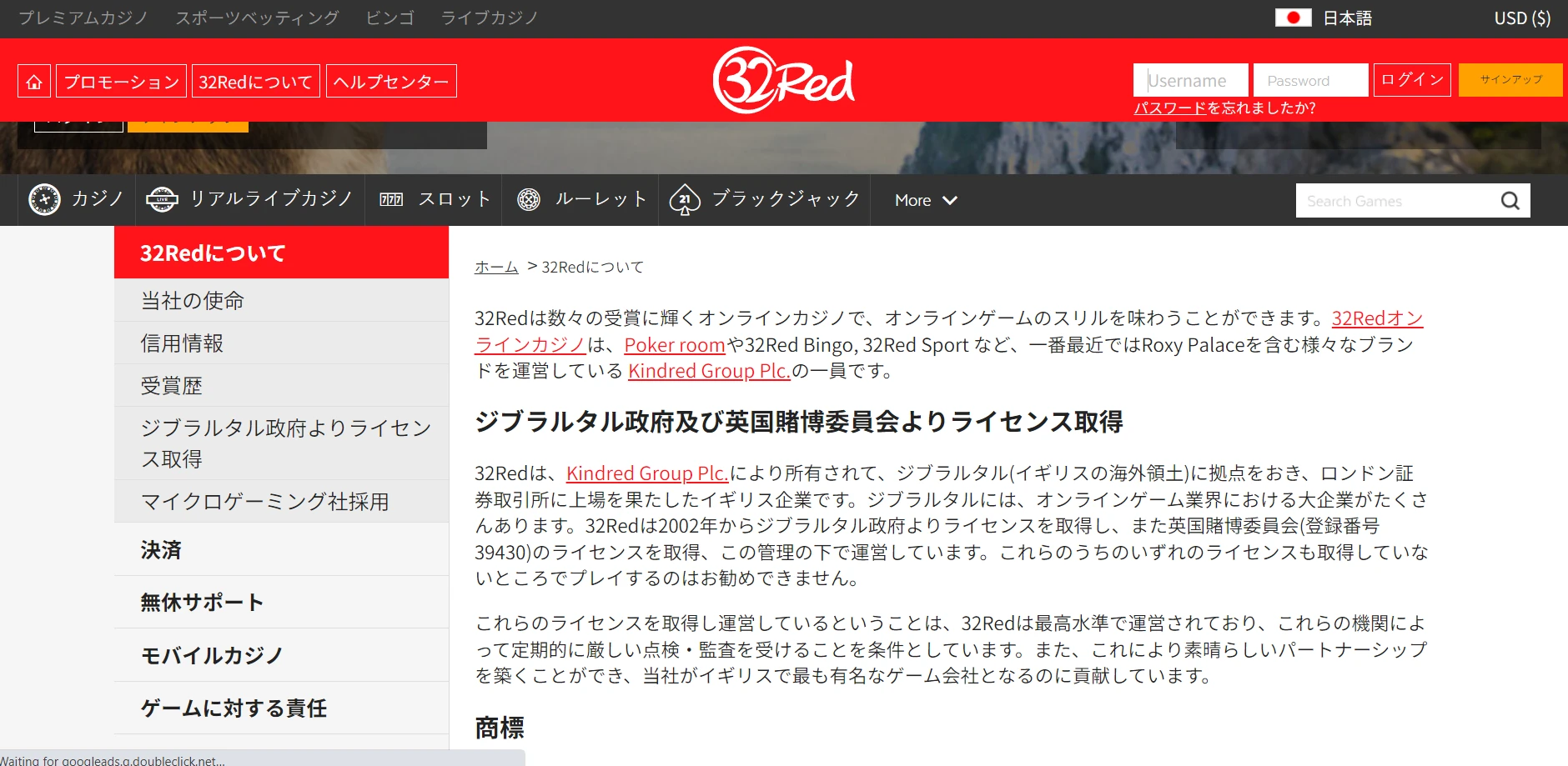Click the 32Redについて breadcrumb text
Viewport: 1568px width, 766px height.
593,267
